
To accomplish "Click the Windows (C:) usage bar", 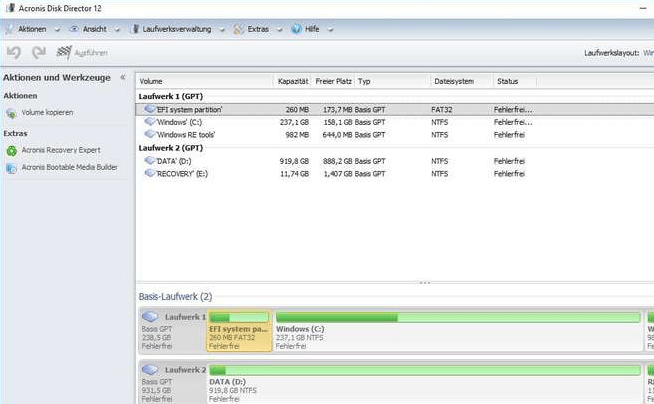I will click(x=458, y=318).
